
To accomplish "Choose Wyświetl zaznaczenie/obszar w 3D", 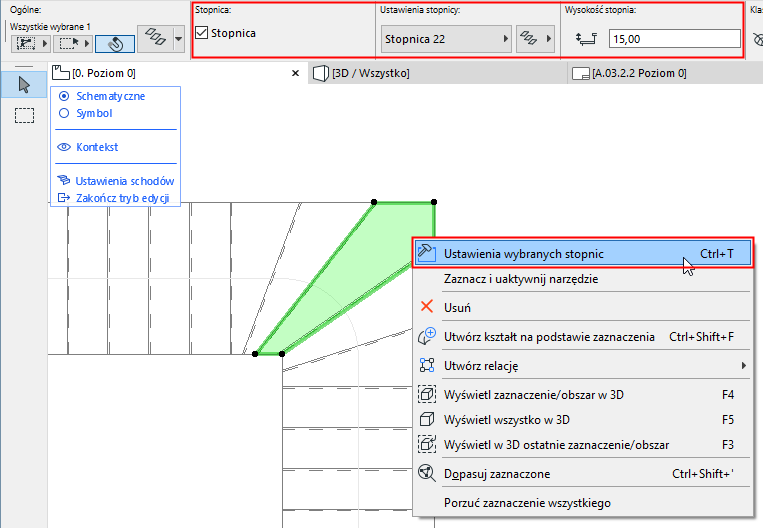I will (x=583, y=395).
